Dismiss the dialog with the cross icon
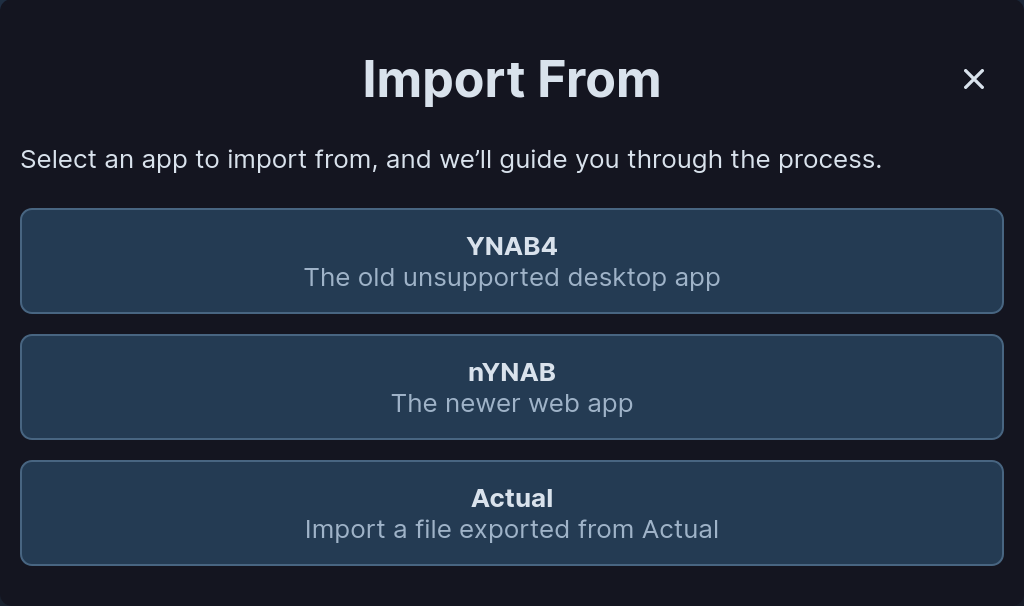Screen dimensions: 1024x606 (x=974, y=79)
